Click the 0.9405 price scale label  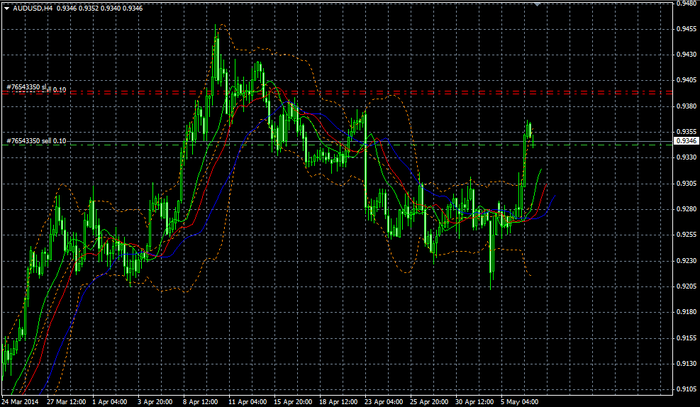click(x=686, y=80)
